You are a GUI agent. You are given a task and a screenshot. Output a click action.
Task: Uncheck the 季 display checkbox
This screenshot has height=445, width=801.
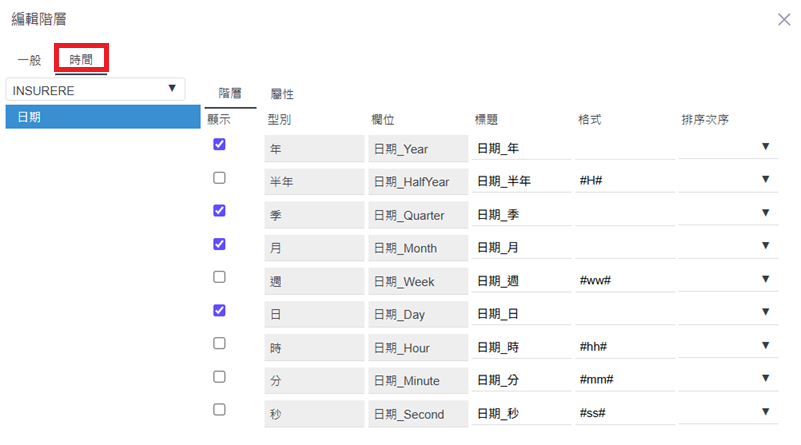(220, 211)
